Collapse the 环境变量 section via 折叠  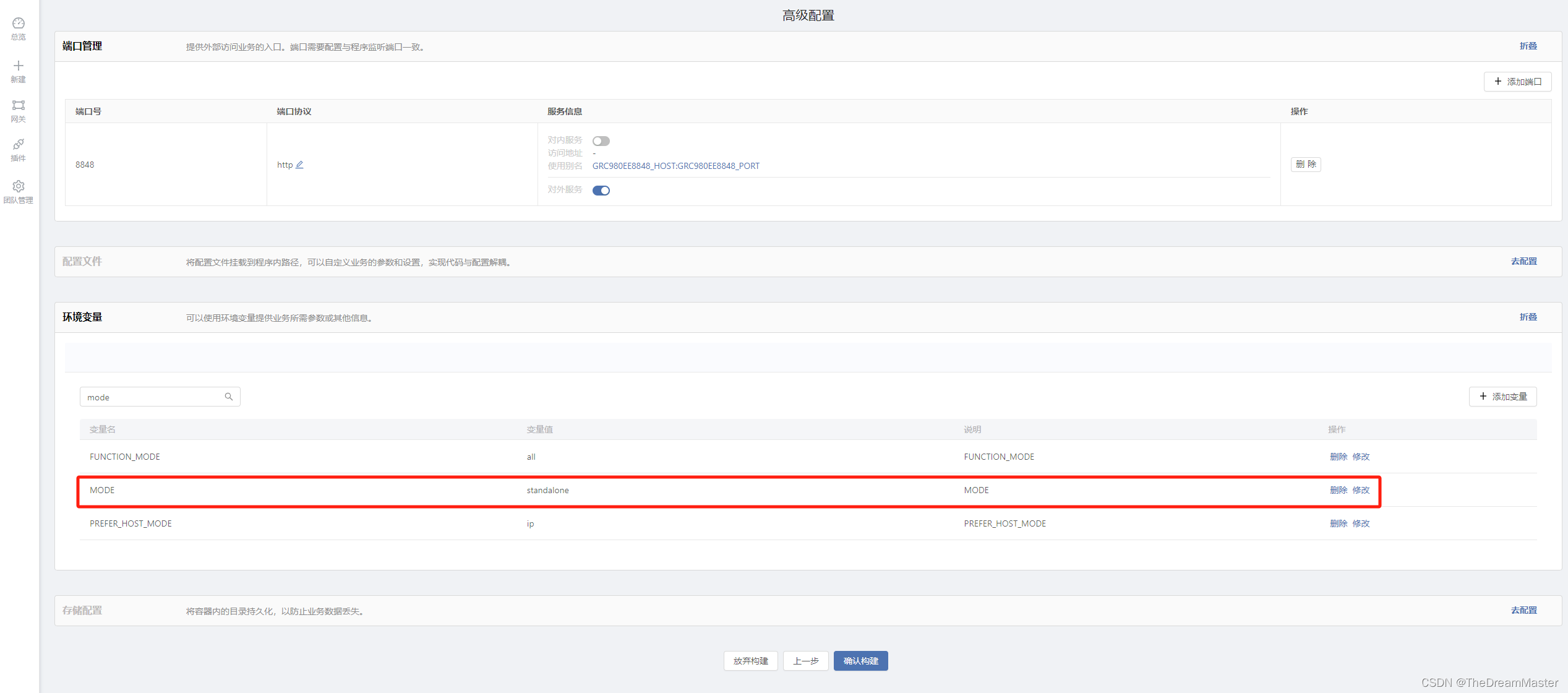click(1528, 317)
